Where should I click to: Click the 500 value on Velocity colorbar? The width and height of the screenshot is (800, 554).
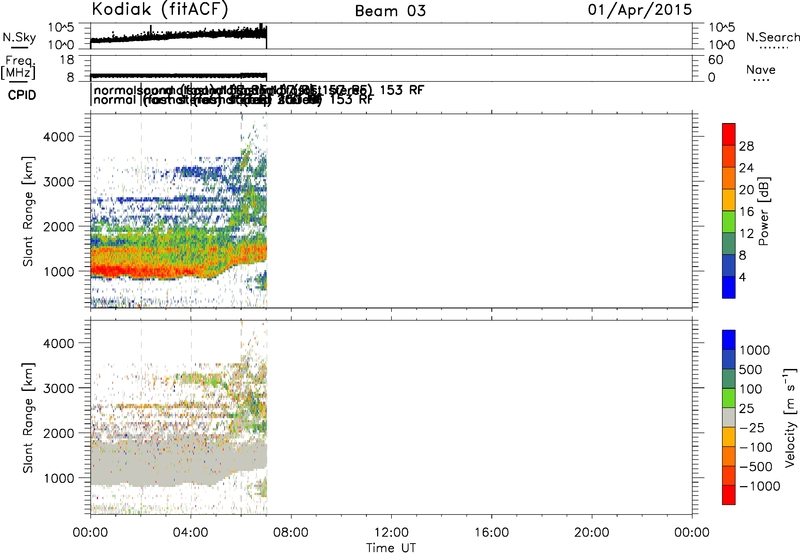pyautogui.click(x=751, y=370)
